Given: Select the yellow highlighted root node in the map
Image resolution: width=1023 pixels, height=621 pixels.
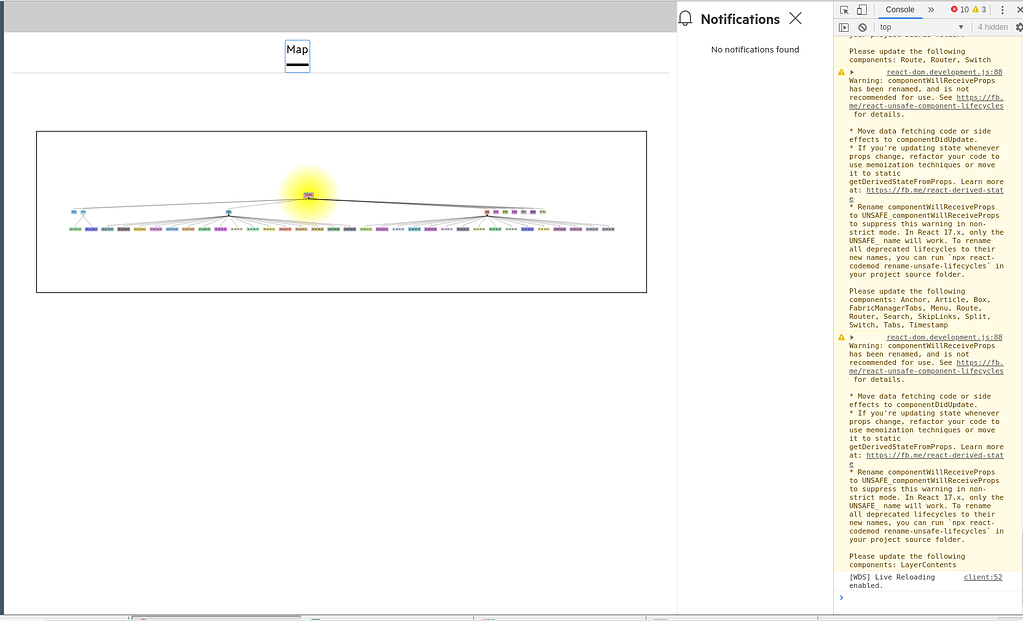Looking at the screenshot, I should 308,195.
